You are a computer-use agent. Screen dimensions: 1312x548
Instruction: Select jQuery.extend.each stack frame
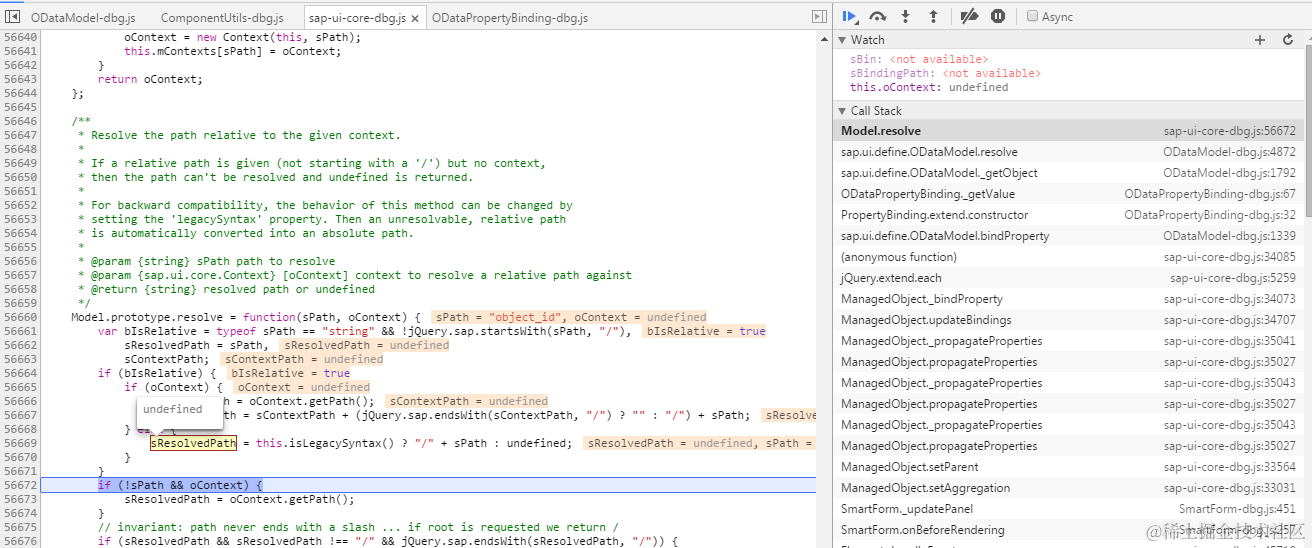pyautogui.click(x=1068, y=278)
